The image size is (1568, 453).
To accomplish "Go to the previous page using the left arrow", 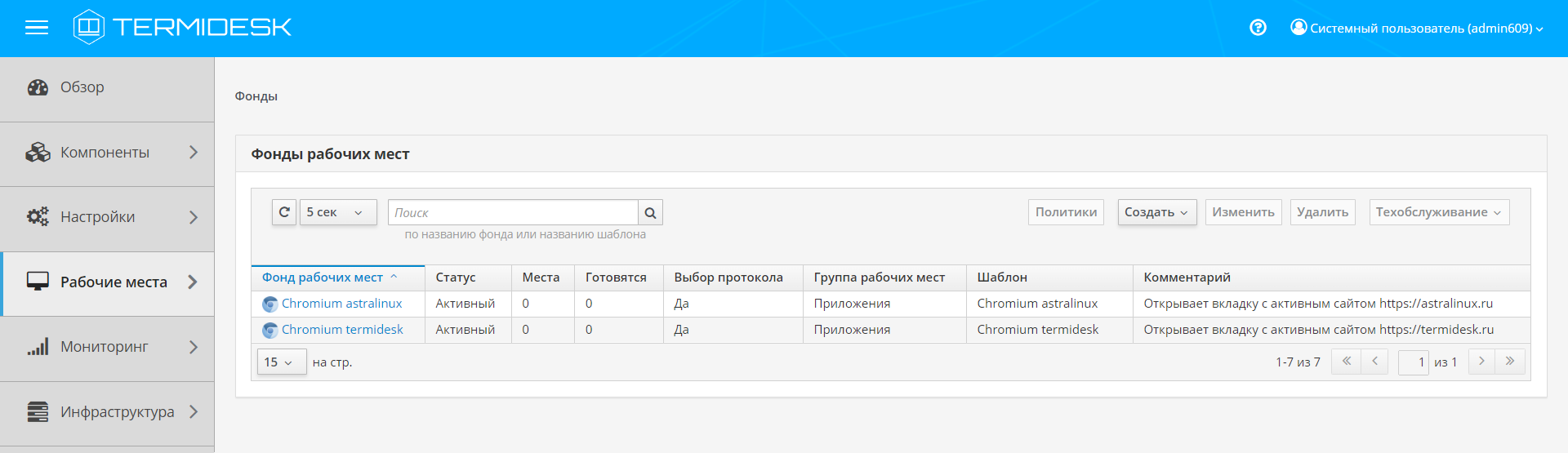I will [1374, 362].
